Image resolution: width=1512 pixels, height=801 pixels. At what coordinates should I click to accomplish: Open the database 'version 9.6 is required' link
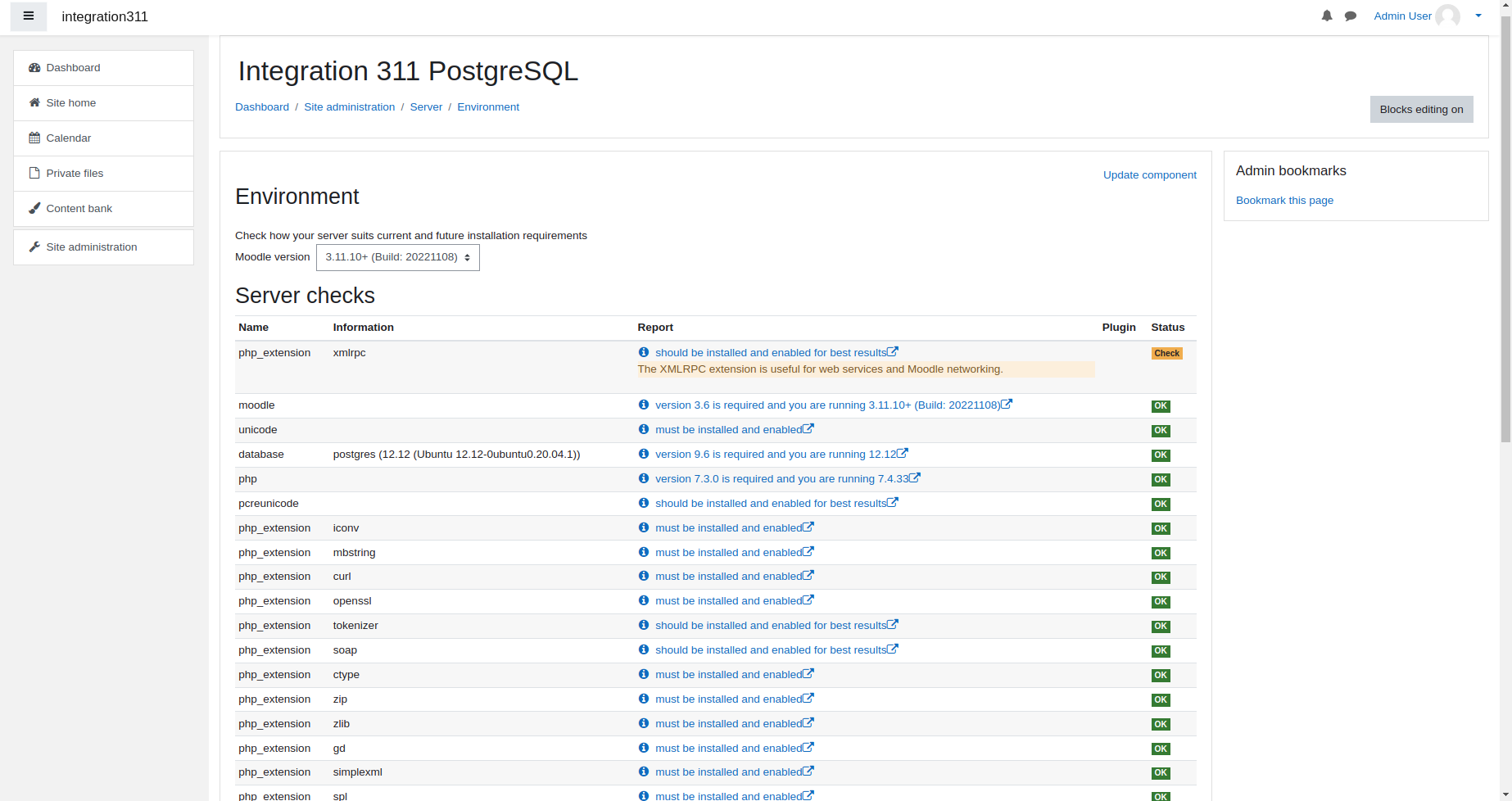(781, 455)
